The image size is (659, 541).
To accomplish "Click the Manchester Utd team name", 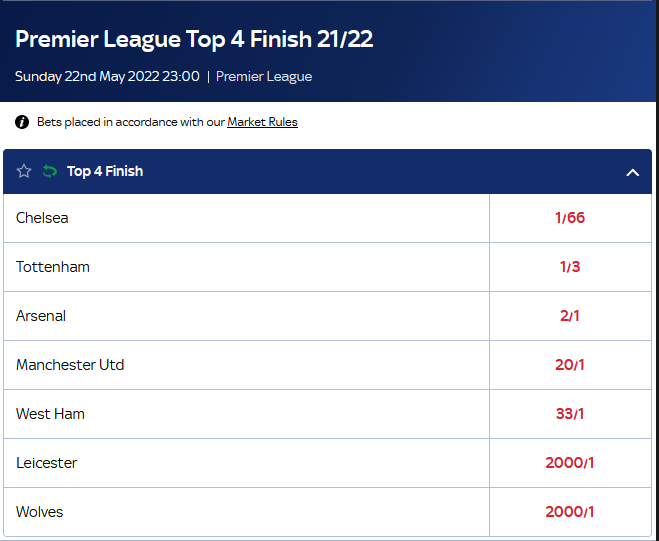I will point(70,365).
